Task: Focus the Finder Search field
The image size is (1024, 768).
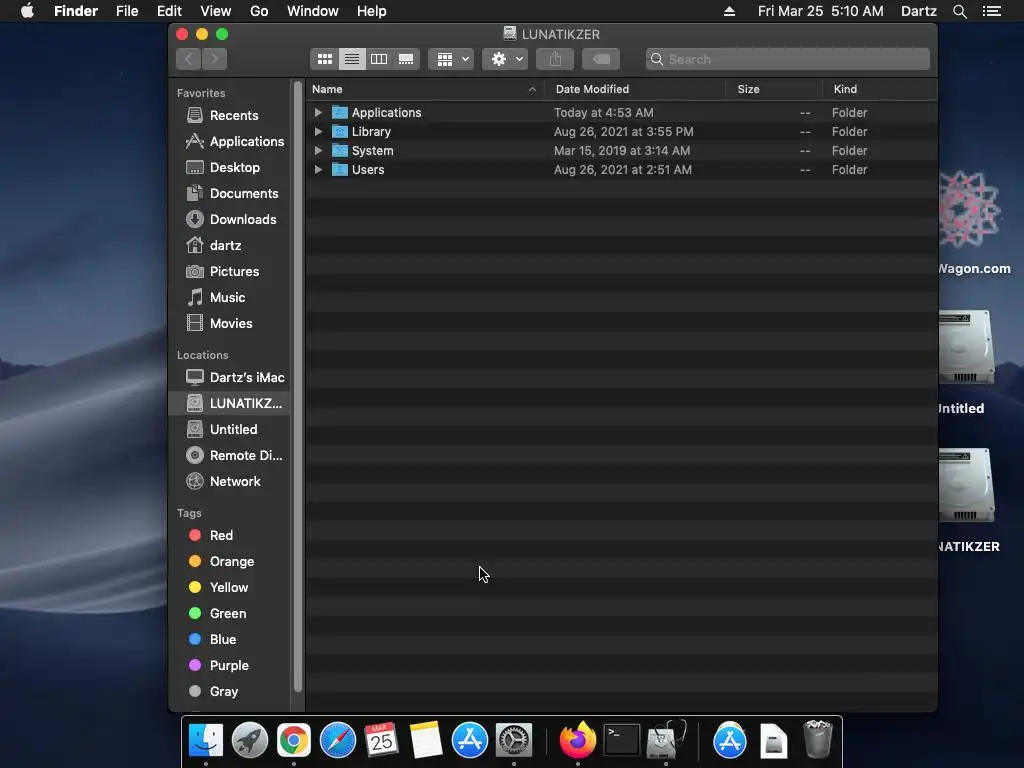Action: click(788, 59)
